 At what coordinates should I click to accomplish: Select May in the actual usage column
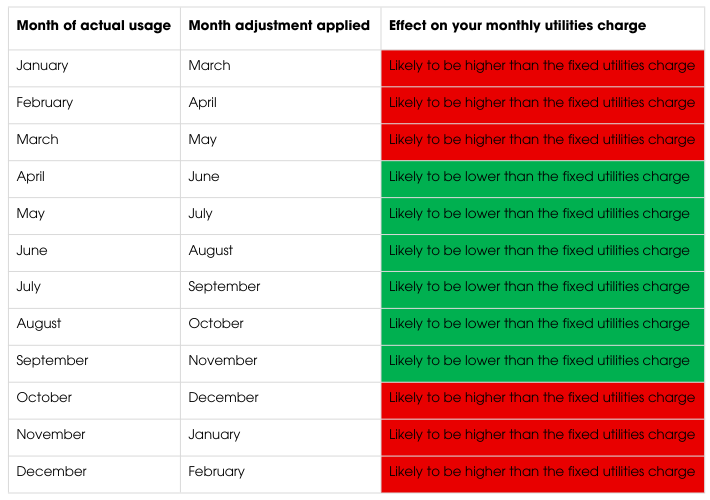31,214
